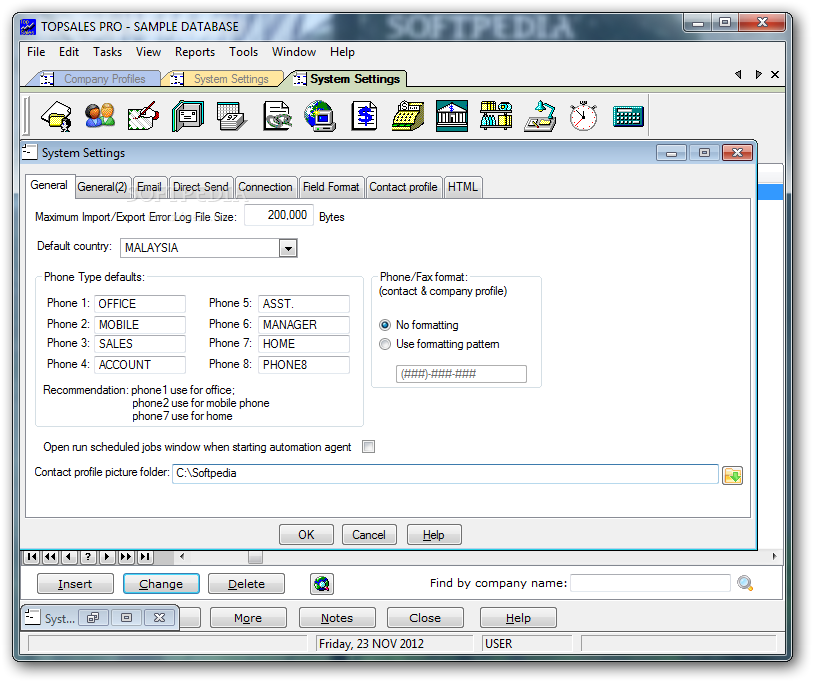Open the Tools menu

pyautogui.click(x=243, y=52)
